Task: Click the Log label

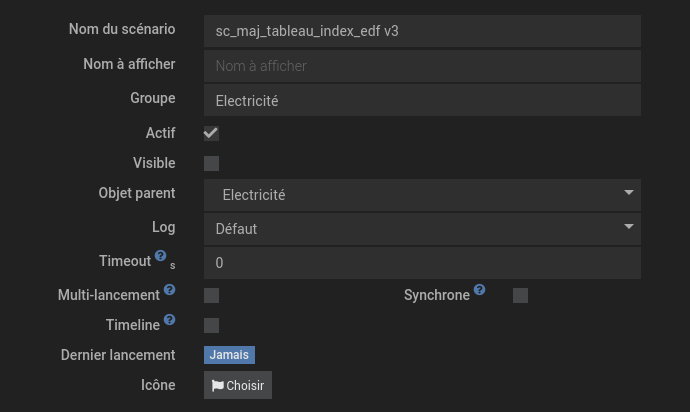Action: tap(164, 227)
